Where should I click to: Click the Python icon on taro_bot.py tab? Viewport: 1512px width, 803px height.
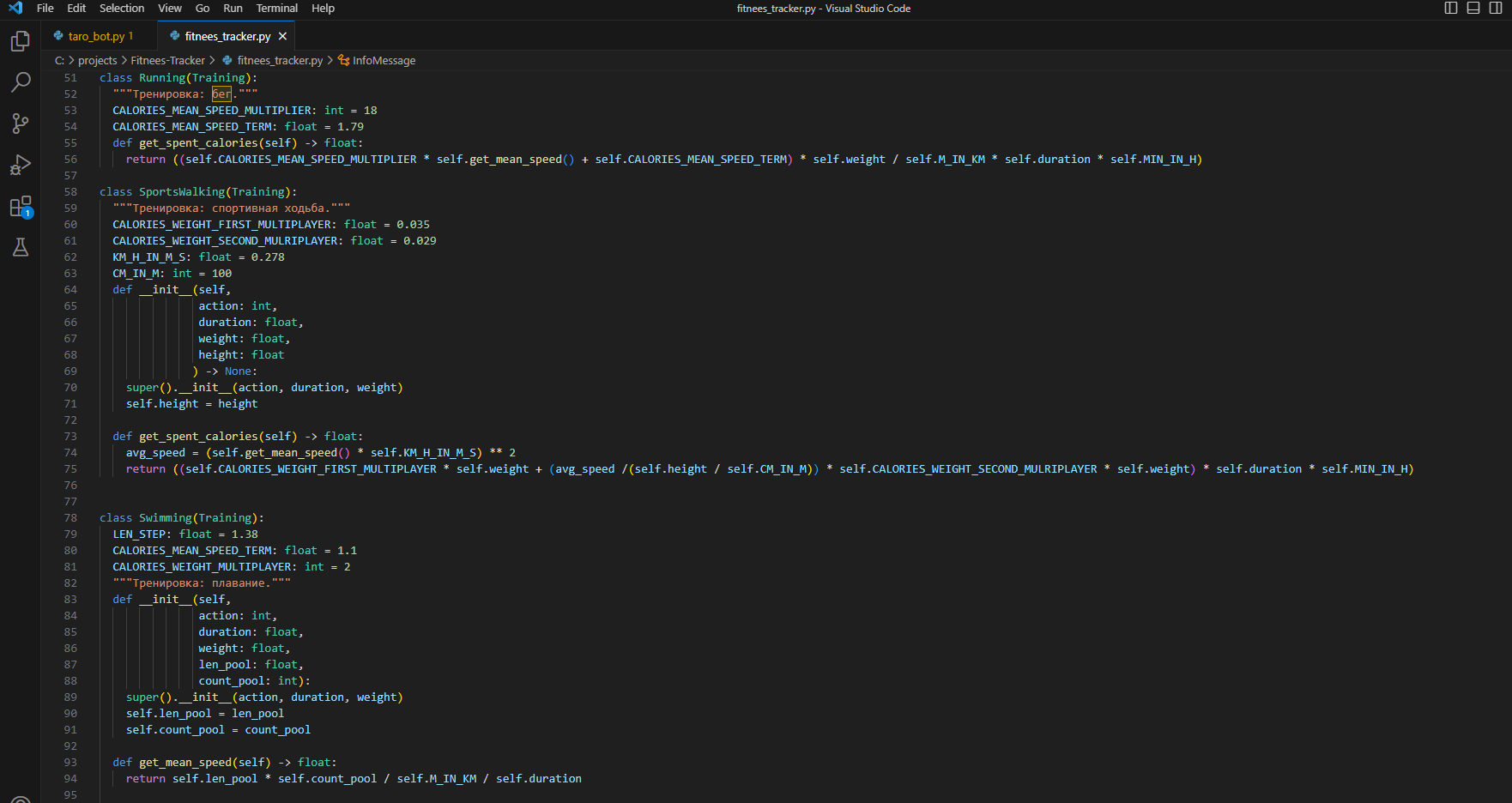pos(58,36)
